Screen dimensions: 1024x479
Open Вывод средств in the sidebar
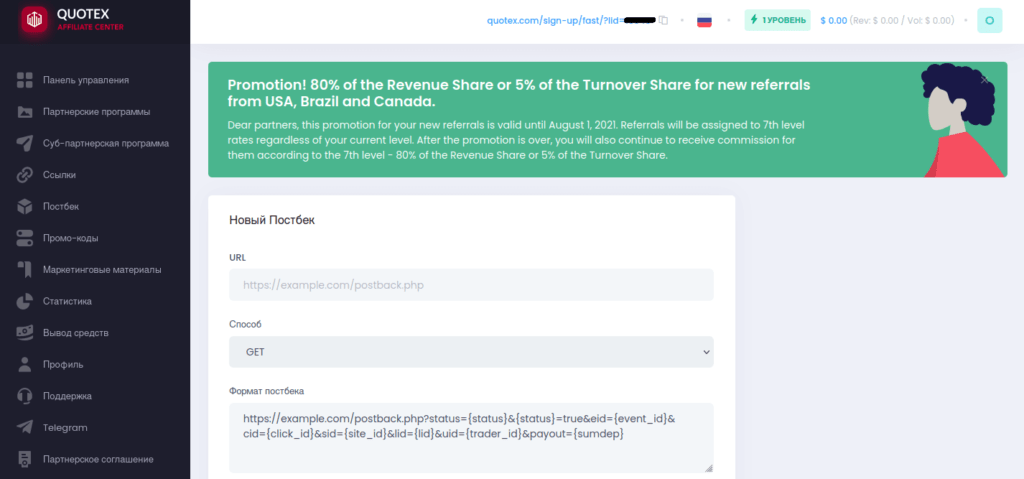tap(75, 333)
